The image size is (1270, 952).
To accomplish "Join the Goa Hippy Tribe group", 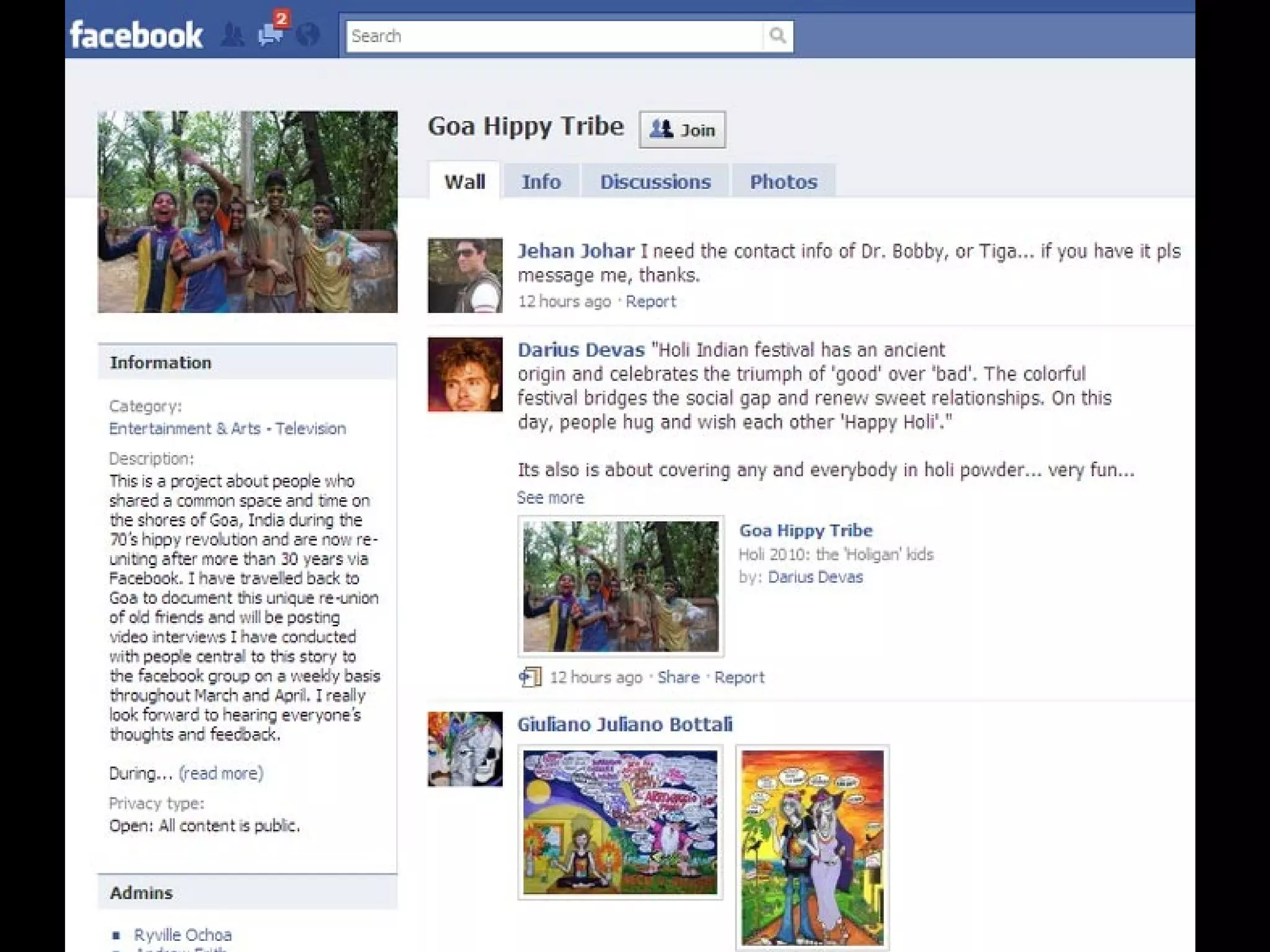I will [682, 130].
